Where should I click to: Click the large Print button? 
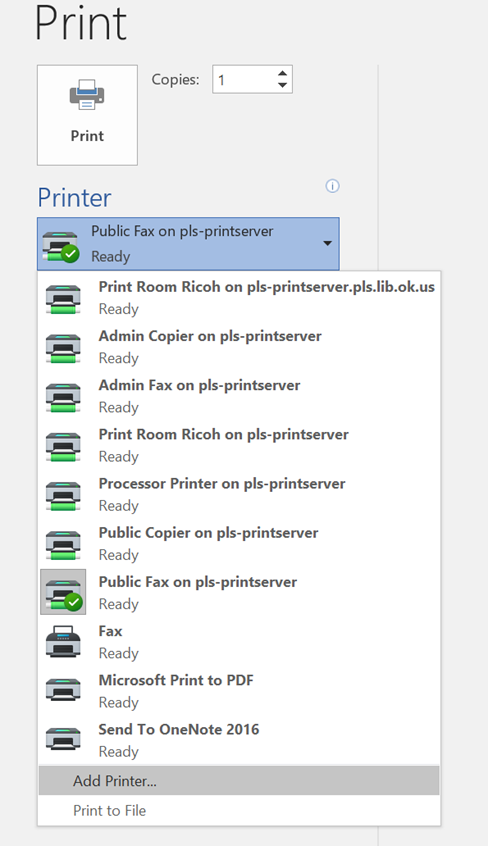click(x=87, y=115)
